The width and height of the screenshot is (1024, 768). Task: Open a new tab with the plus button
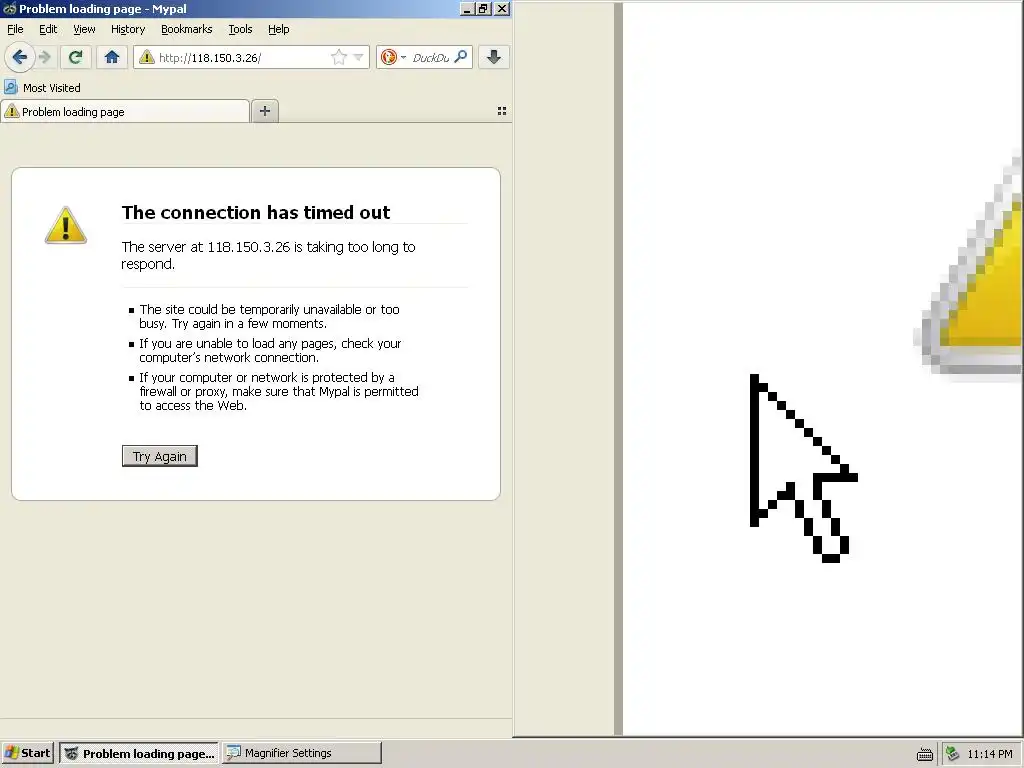click(x=264, y=111)
